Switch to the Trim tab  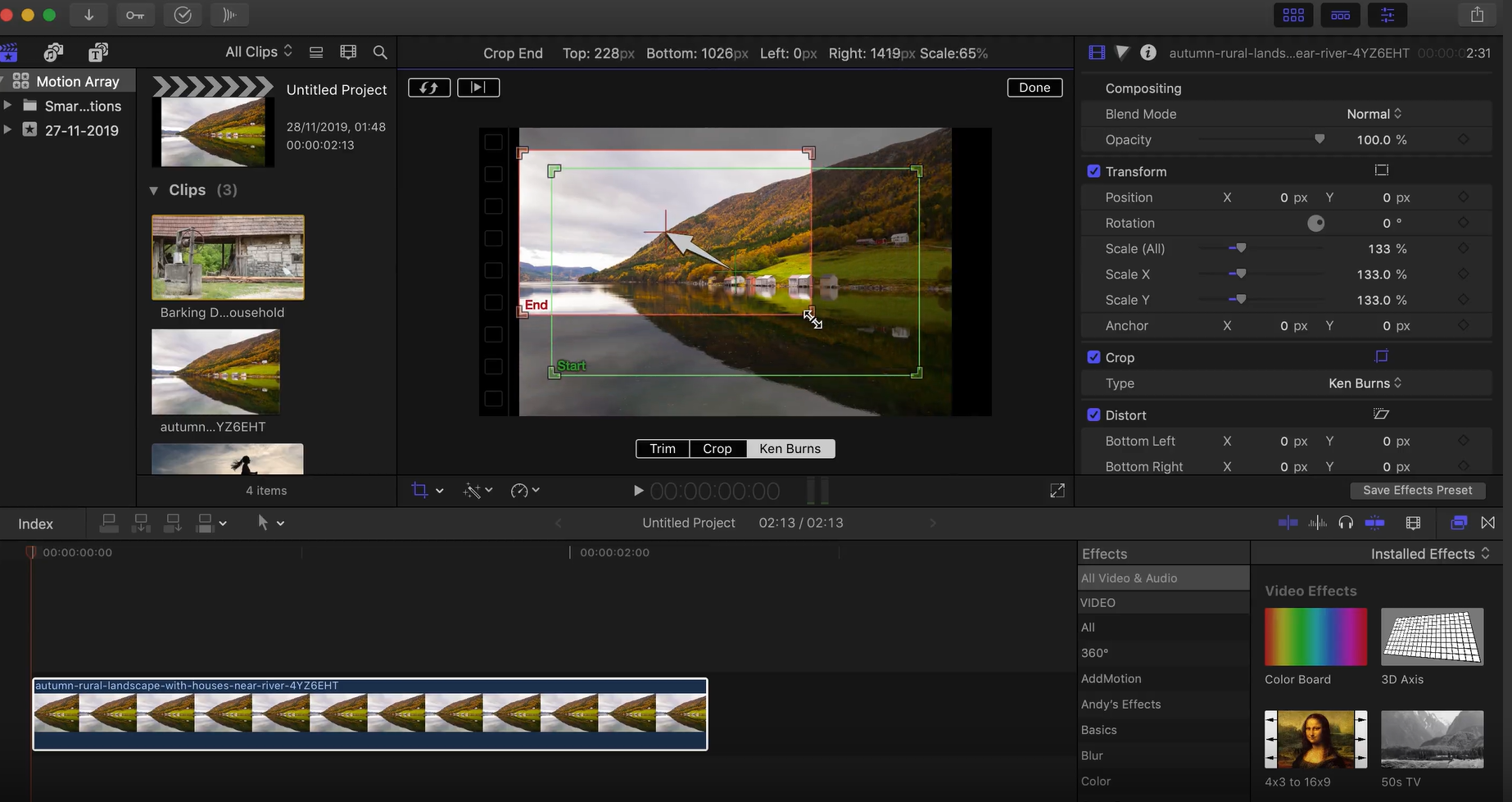pos(663,449)
